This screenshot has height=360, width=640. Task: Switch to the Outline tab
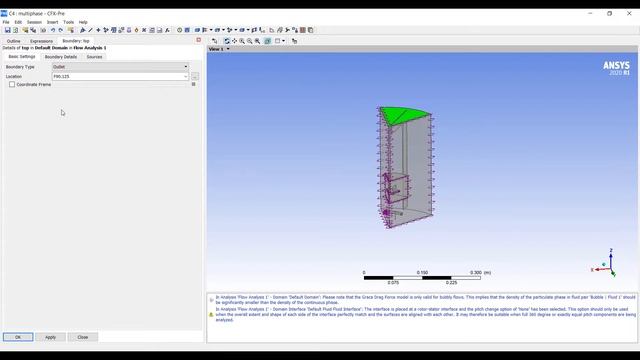pos(13,41)
